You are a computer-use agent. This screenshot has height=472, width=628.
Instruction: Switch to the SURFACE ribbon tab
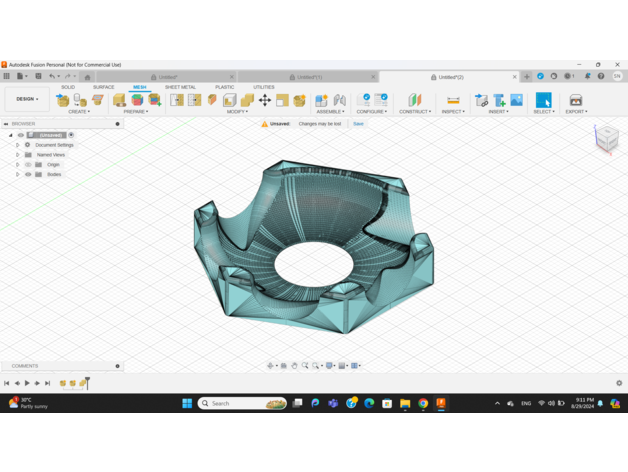(104, 87)
